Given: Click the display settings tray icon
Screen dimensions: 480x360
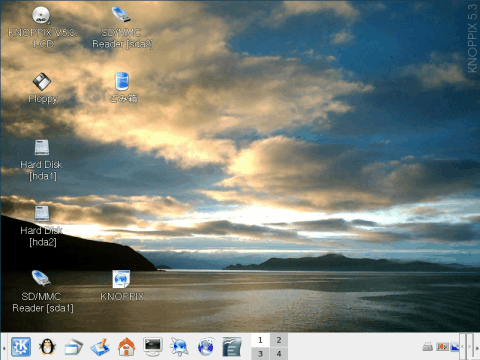Looking at the screenshot, I should (455, 347).
